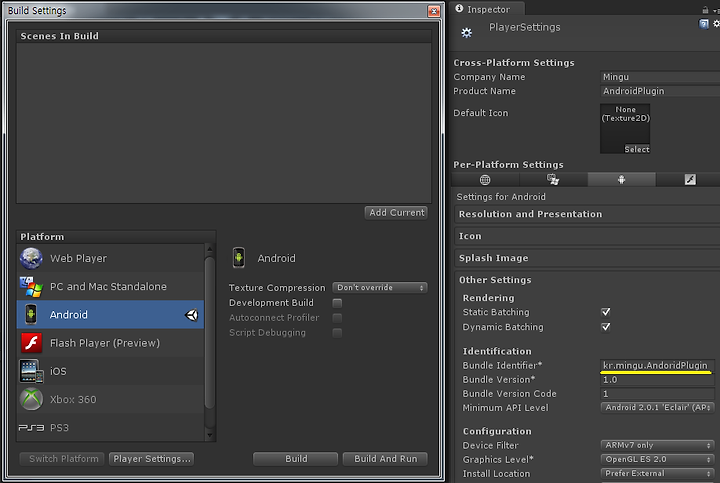
Task: Click the platform list scroll down arrow
Action: [x=209, y=435]
